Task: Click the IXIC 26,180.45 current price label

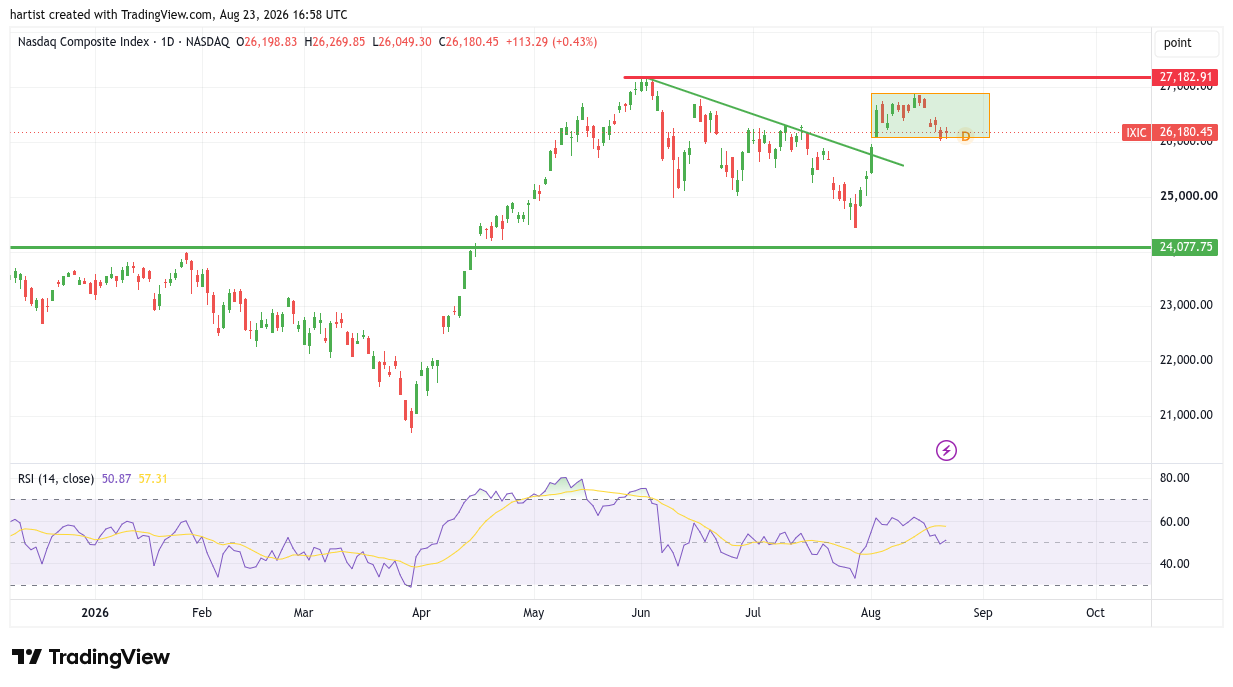Action: (x=1169, y=132)
